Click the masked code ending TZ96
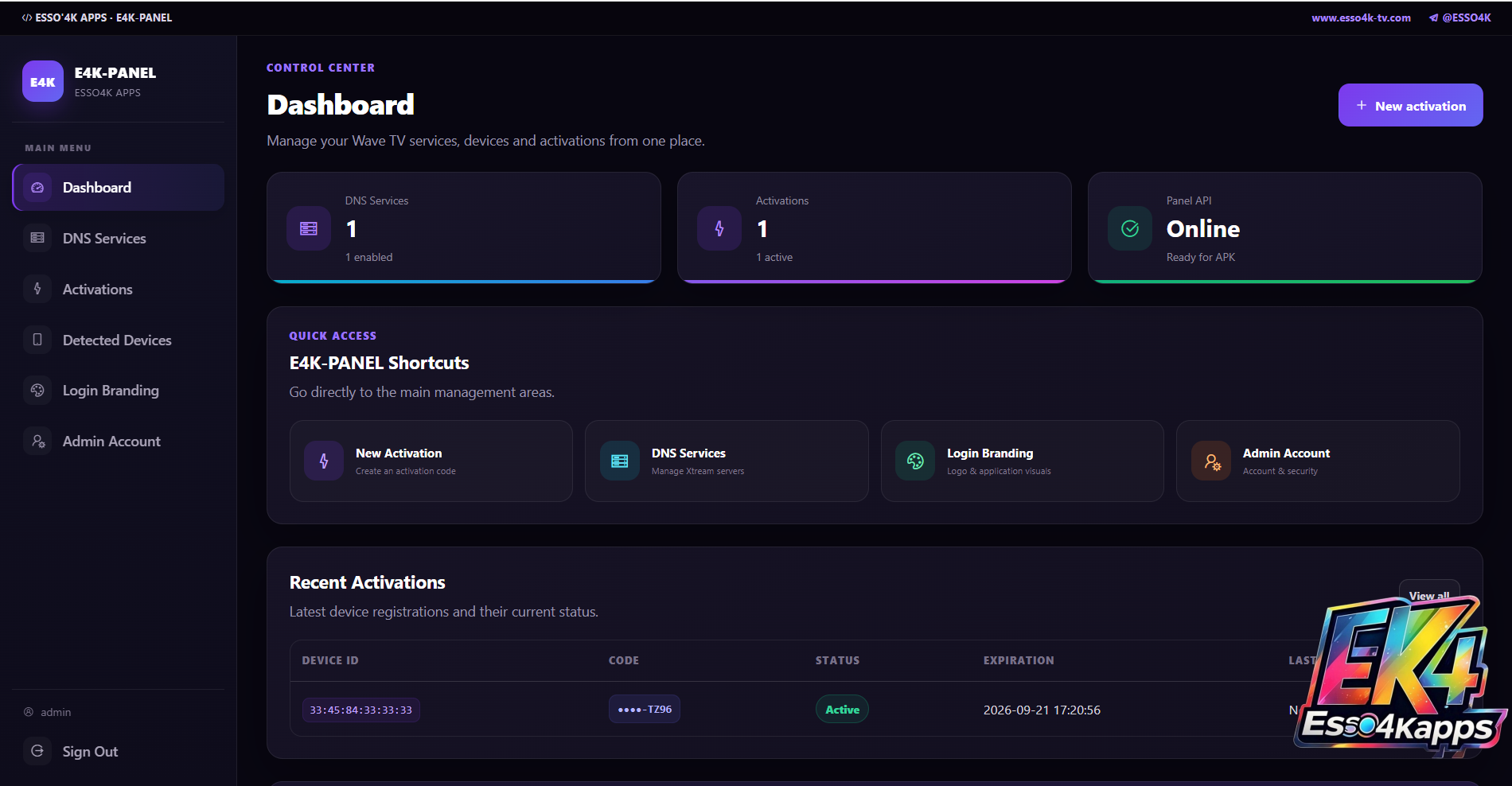 pyautogui.click(x=645, y=709)
